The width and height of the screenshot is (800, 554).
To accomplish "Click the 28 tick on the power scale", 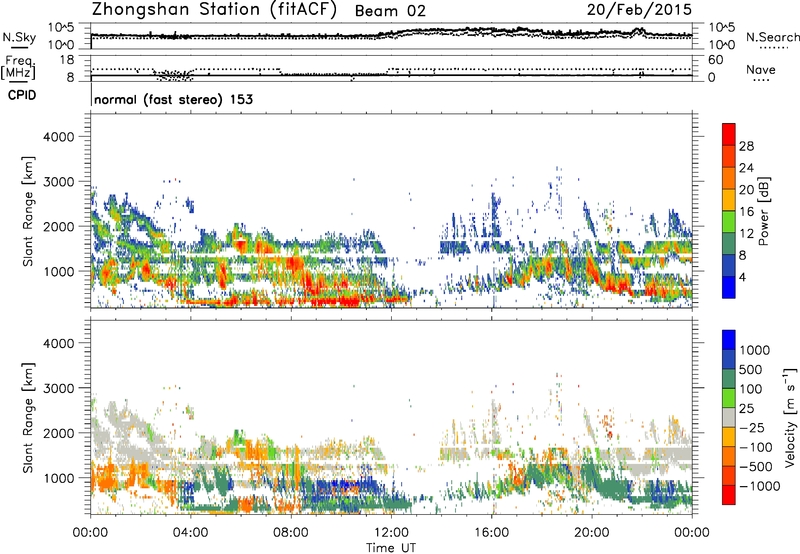I will pos(746,146).
